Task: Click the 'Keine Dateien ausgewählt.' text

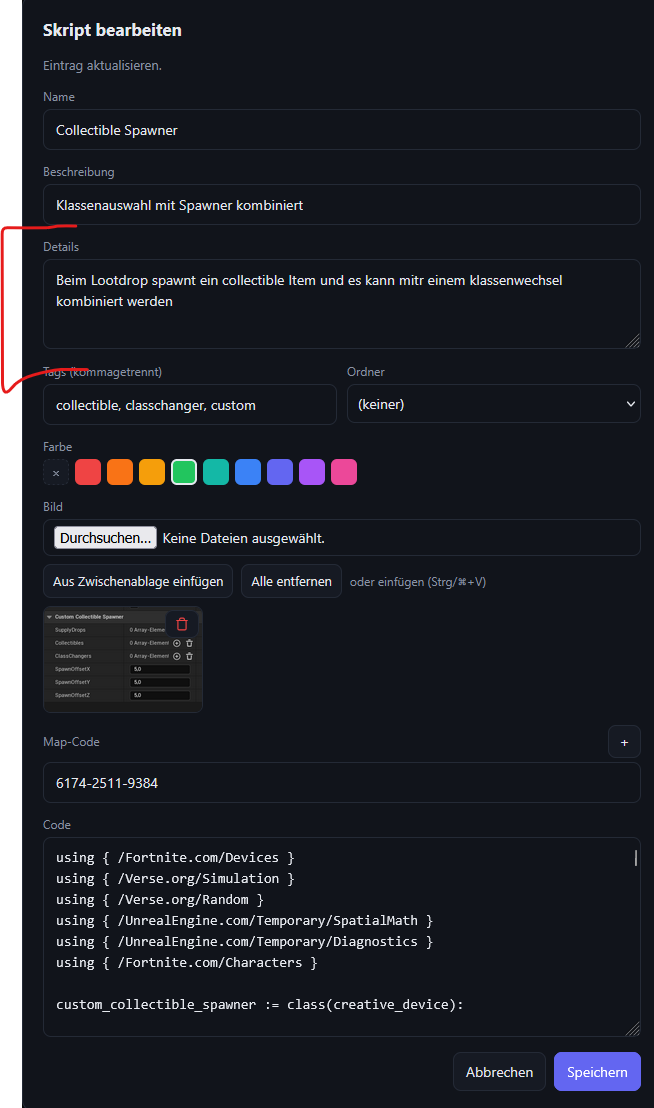Action: 244,538
